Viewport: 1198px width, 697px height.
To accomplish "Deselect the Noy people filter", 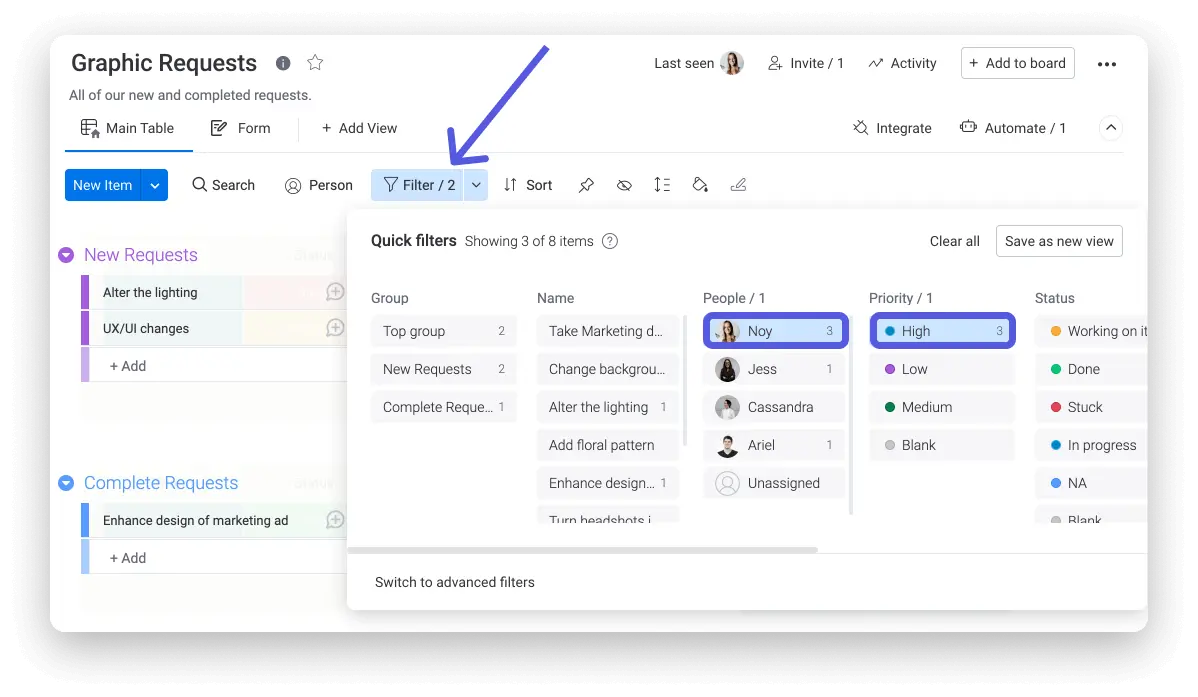I will point(774,330).
